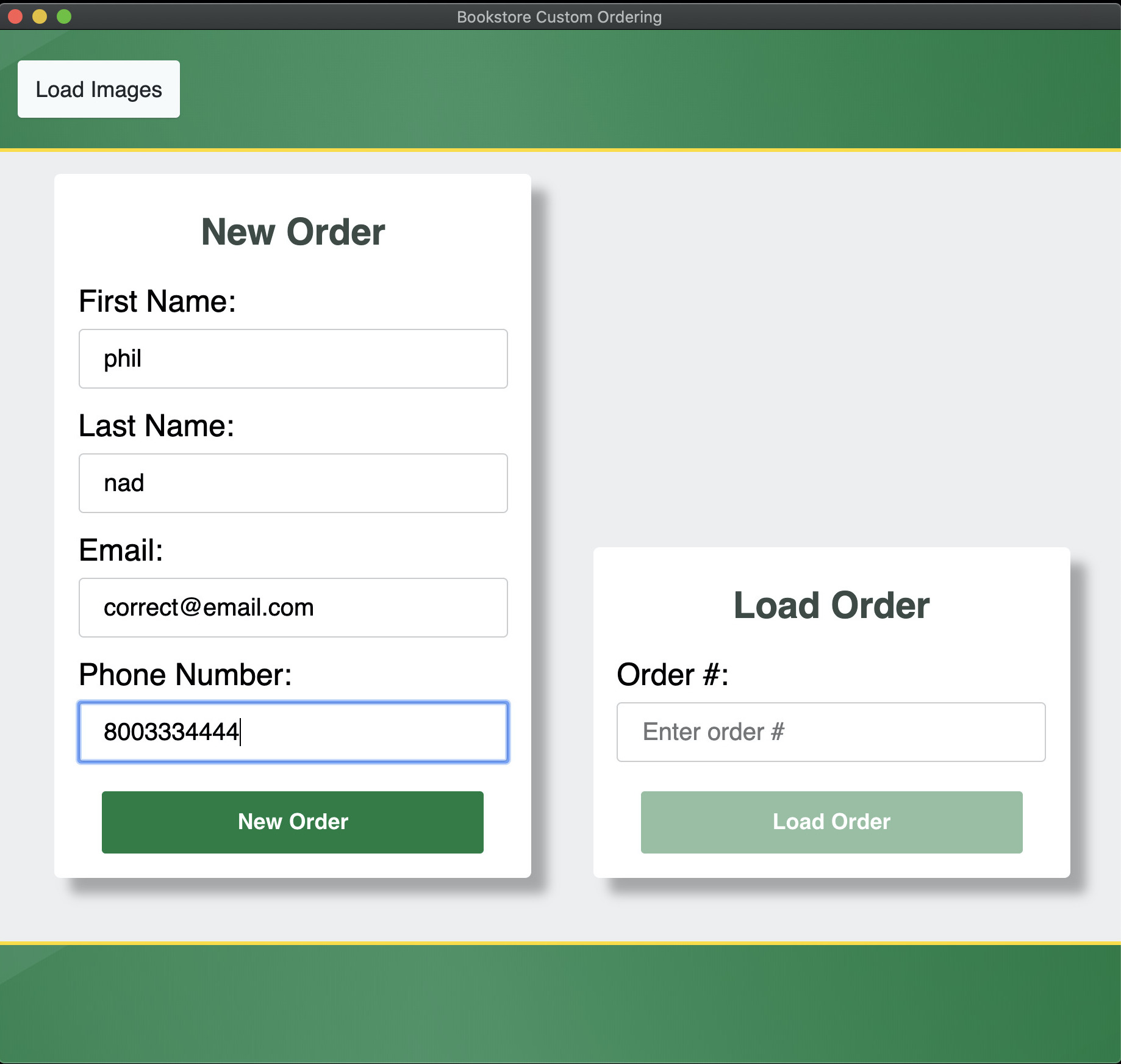Click the Last Name field containing nad
This screenshot has width=1121, height=1064.
[x=293, y=483]
